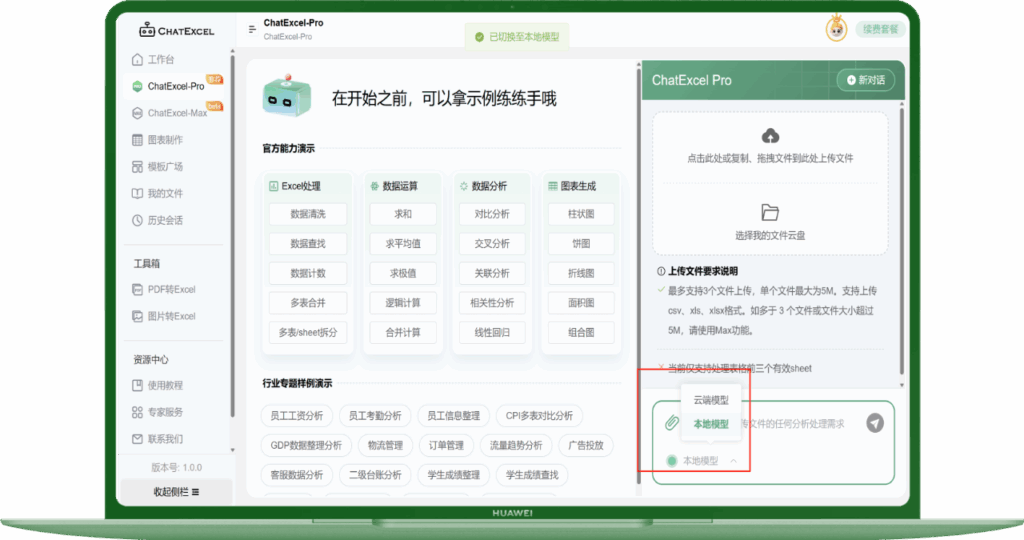Screen dimensions: 1024x540
Task: Open the 工作台 home icon
Action: [x=137, y=59]
